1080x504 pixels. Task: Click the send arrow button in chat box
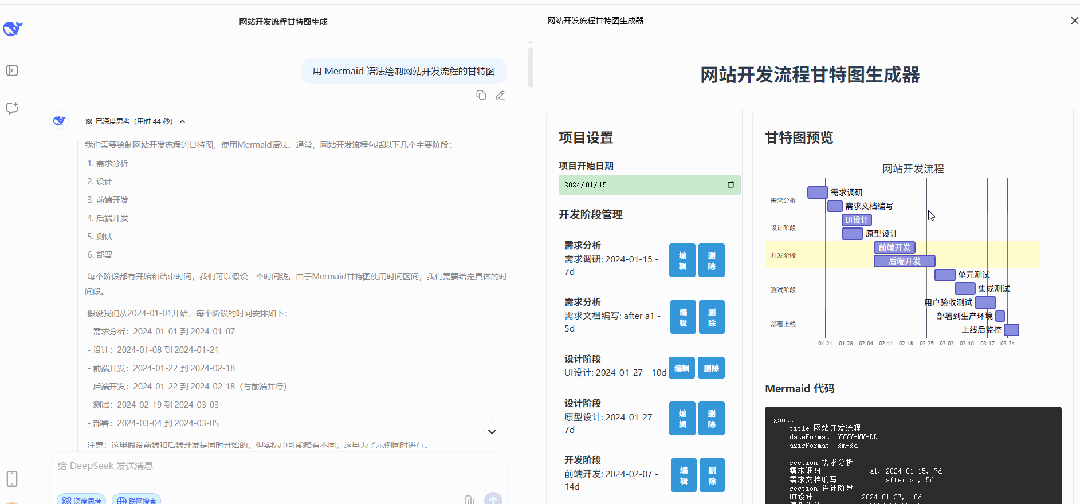[492, 500]
